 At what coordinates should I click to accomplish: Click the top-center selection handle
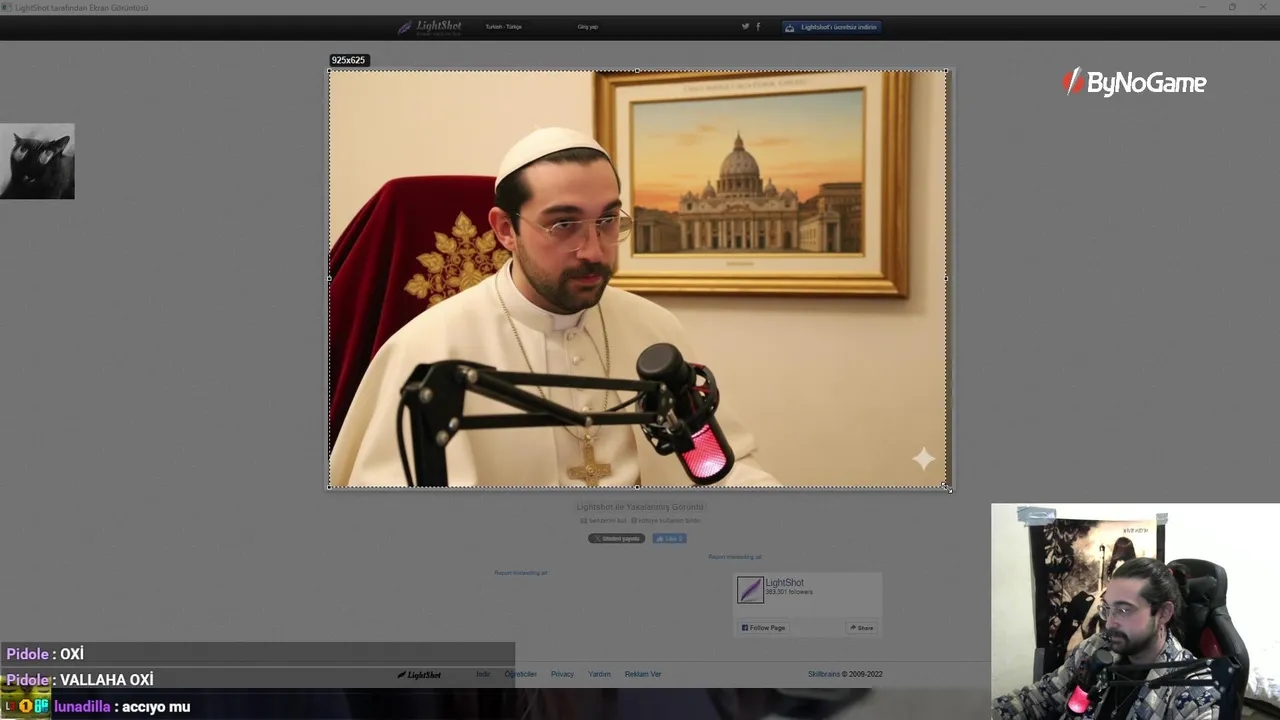[637, 70]
